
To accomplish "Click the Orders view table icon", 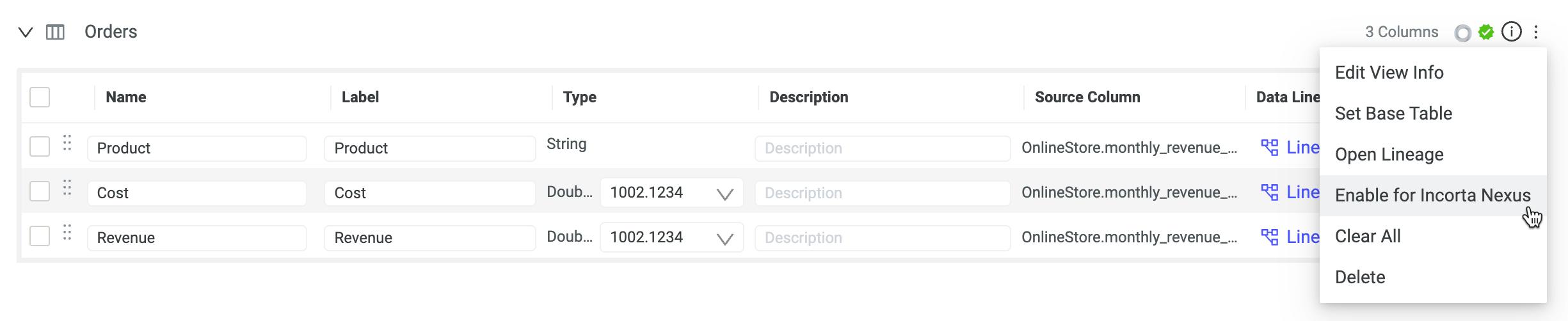I will [x=56, y=32].
